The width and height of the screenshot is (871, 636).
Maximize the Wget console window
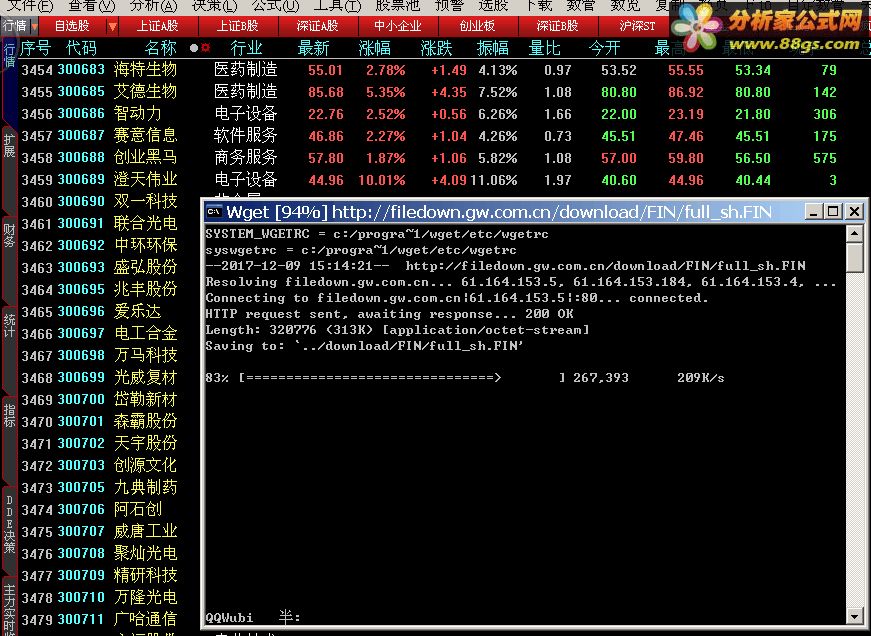[x=833, y=212]
